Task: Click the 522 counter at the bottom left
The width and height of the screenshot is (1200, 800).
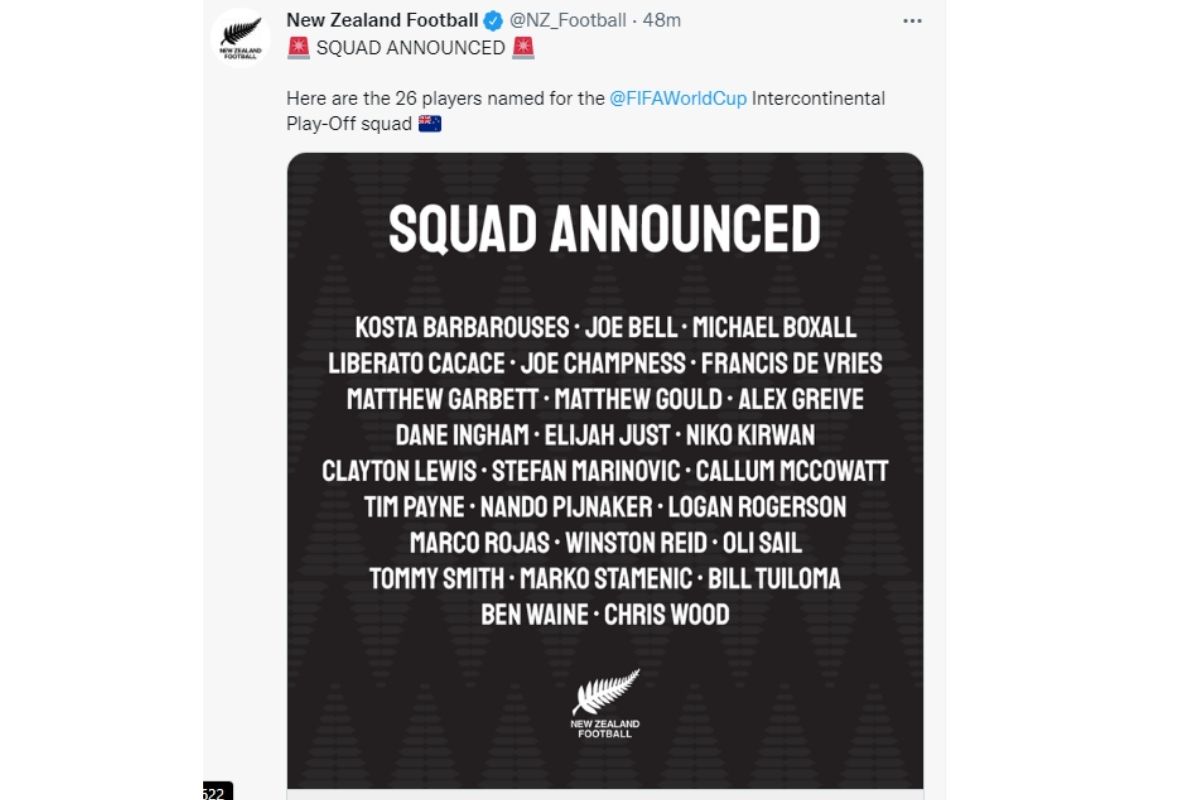Action: [215, 793]
